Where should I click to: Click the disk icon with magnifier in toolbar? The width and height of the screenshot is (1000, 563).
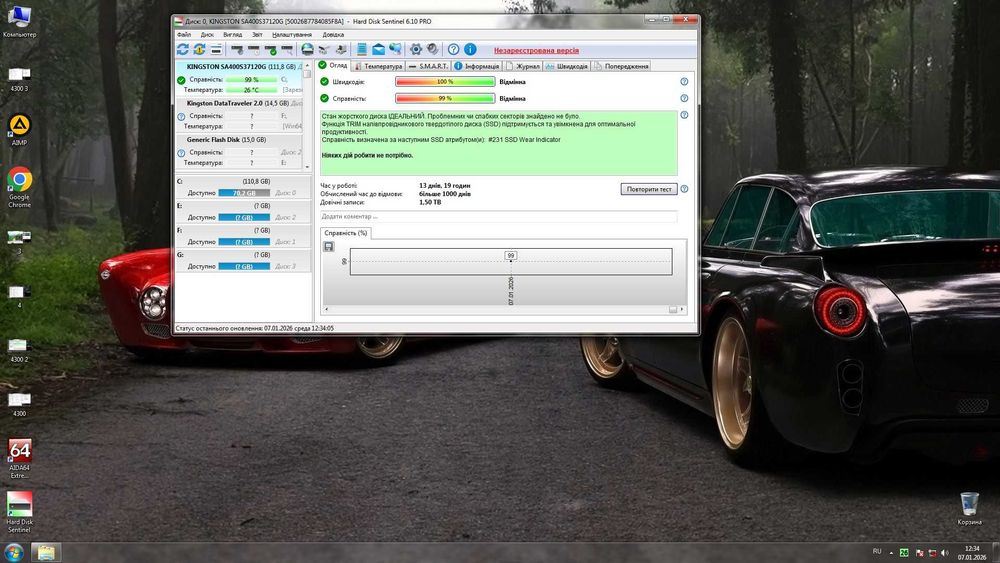[287, 49]
